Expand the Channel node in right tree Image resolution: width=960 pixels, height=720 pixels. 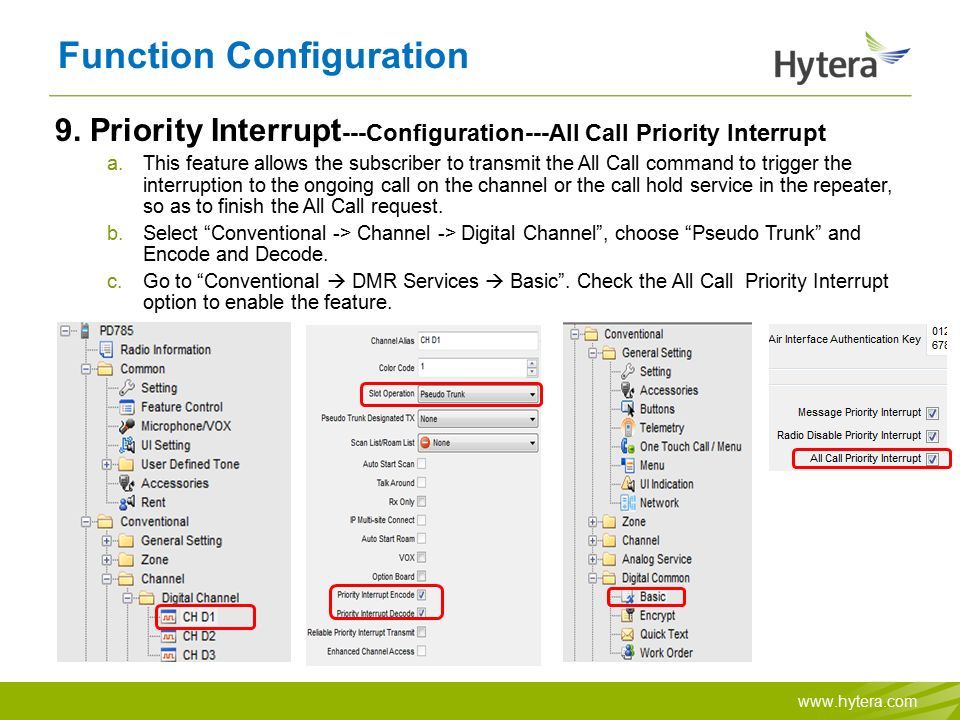tap(592, 541)
